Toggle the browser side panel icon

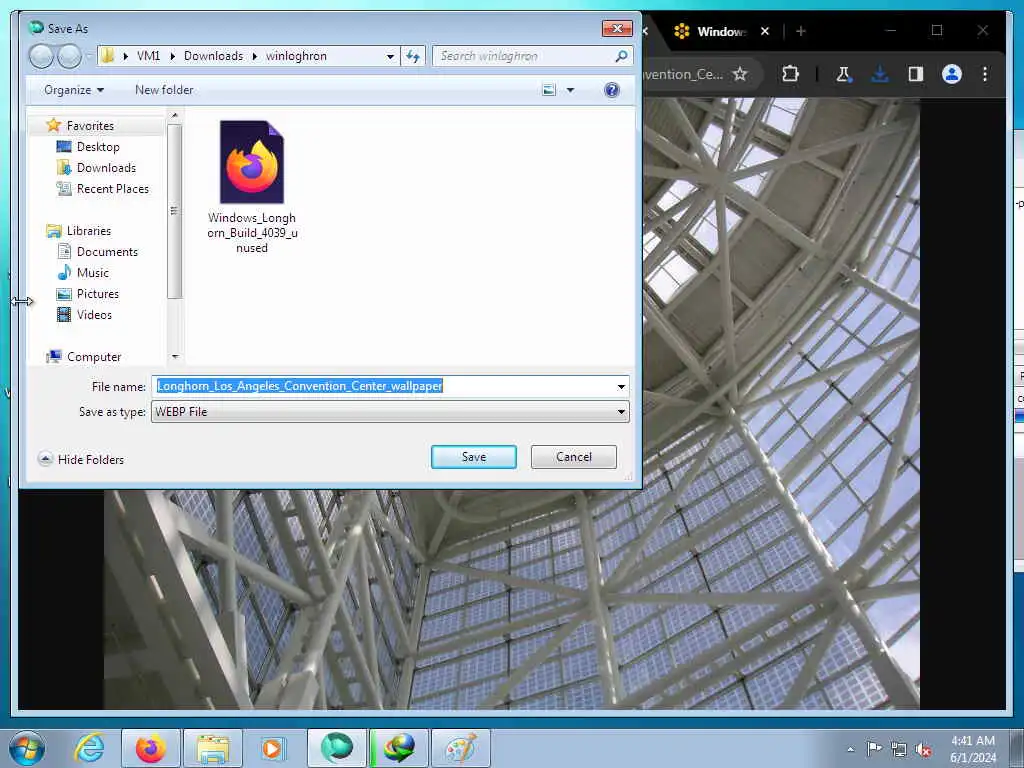coord(916,74)
